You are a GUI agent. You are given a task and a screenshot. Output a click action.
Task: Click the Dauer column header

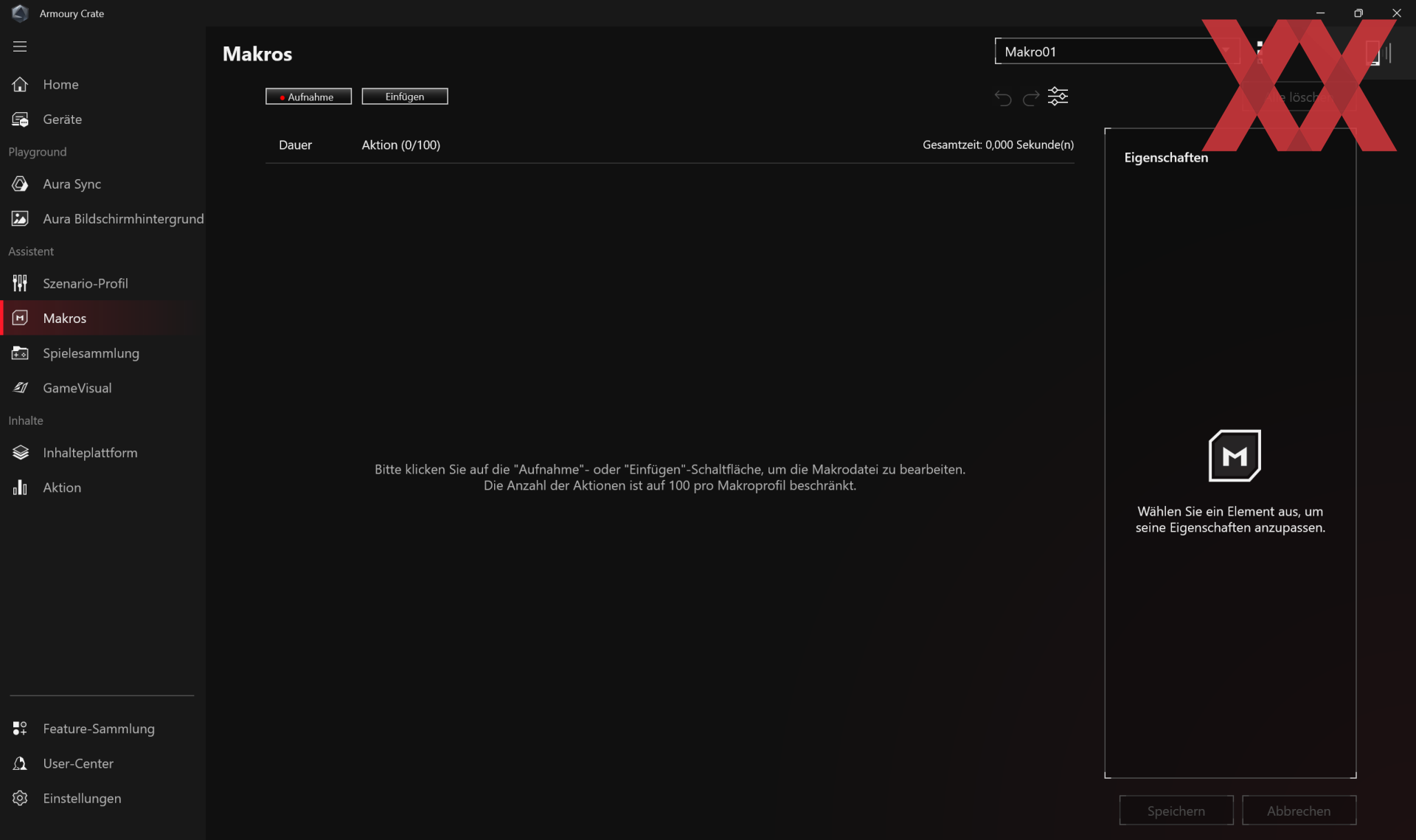(x=295, y=145)
